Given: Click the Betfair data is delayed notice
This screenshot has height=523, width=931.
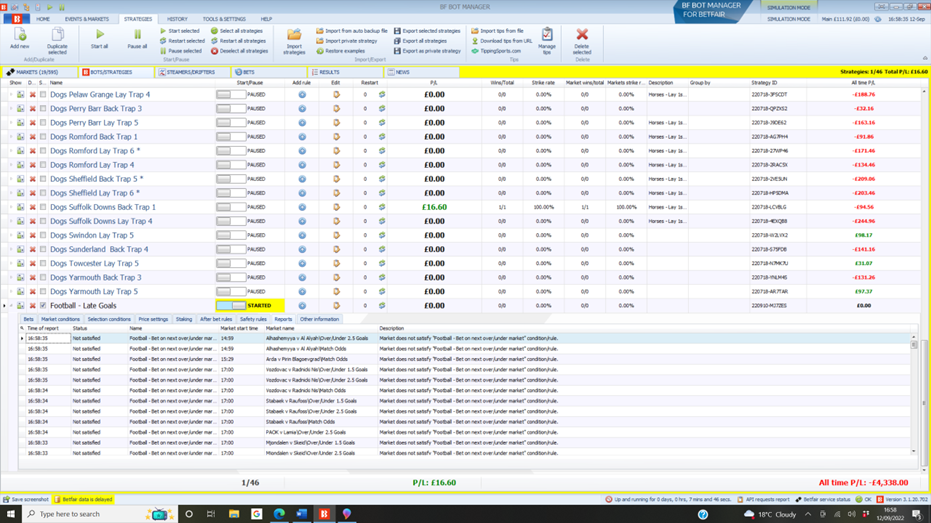Looking at the screenshot, I should tap(84, 499).
